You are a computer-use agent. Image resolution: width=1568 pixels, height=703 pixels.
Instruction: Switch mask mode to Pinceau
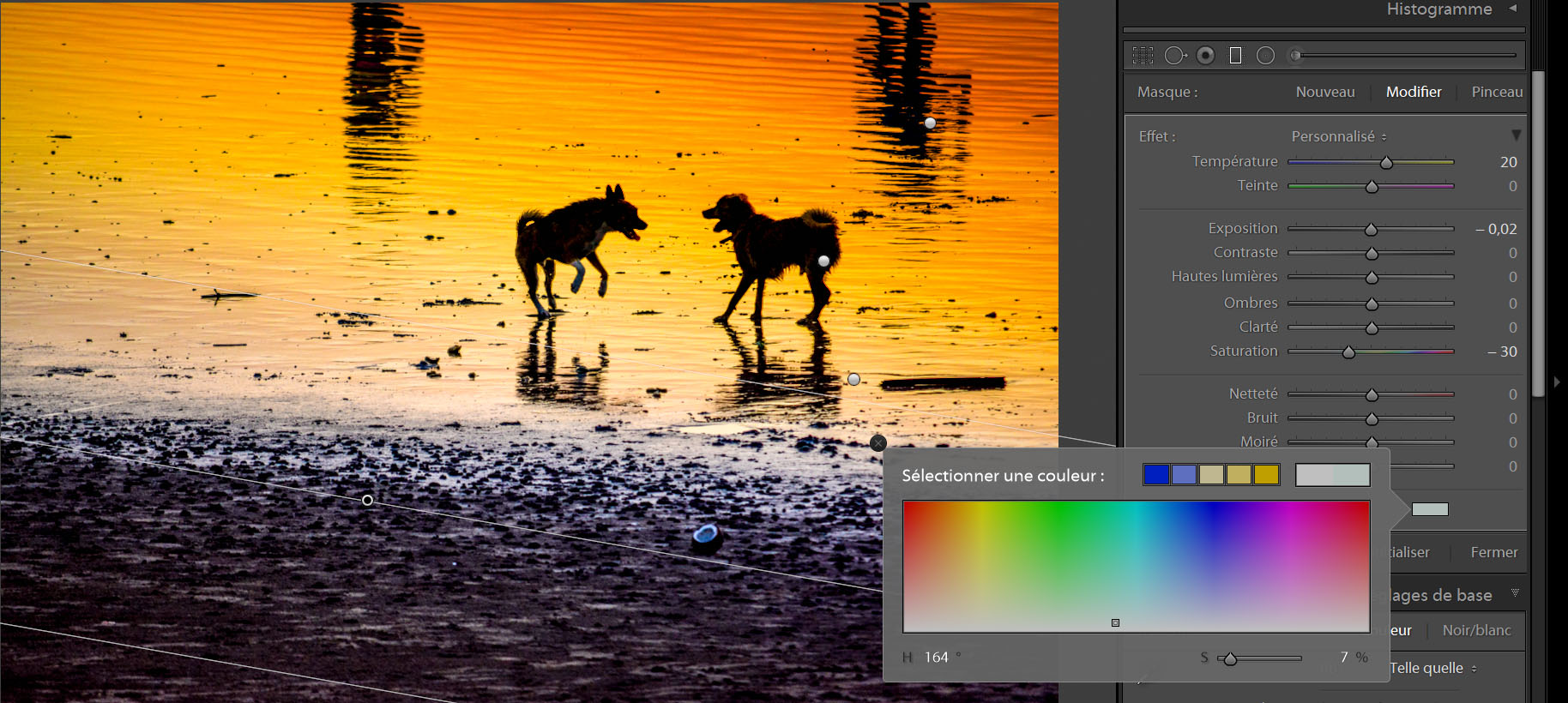click(x=1497, y=92)
